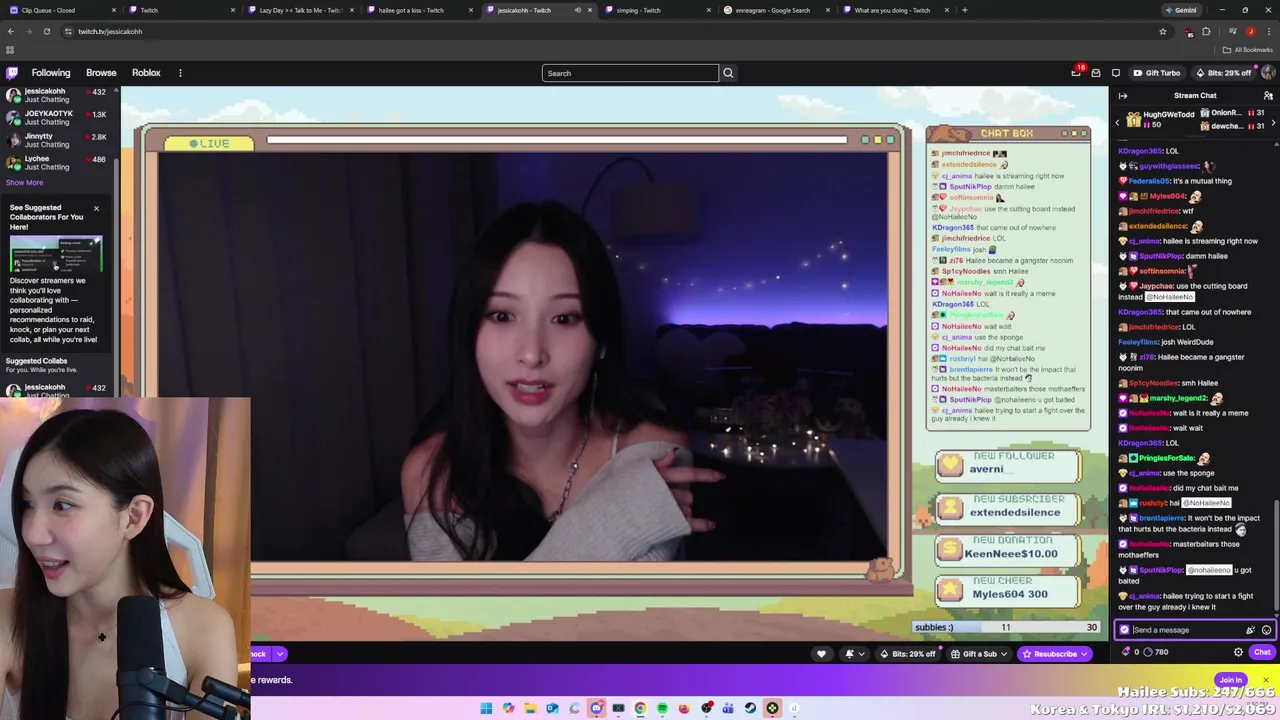1280x720 pixels.
Task: Open a new browser tab with plus
Action: (x=964, y=10)
